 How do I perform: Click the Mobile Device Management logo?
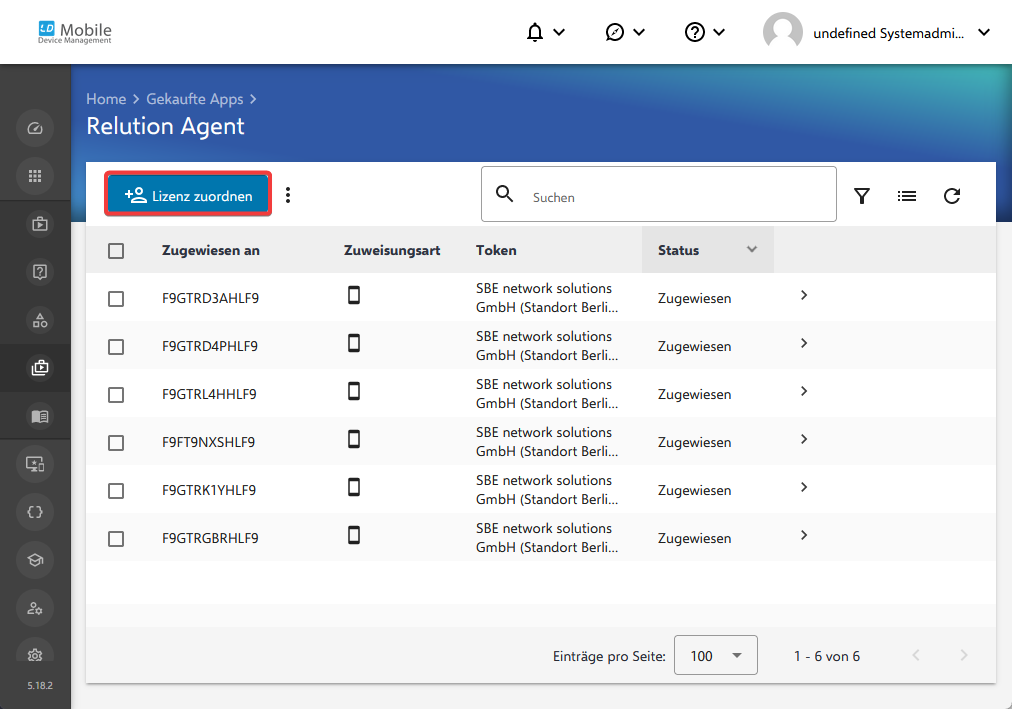pos(75,32)
